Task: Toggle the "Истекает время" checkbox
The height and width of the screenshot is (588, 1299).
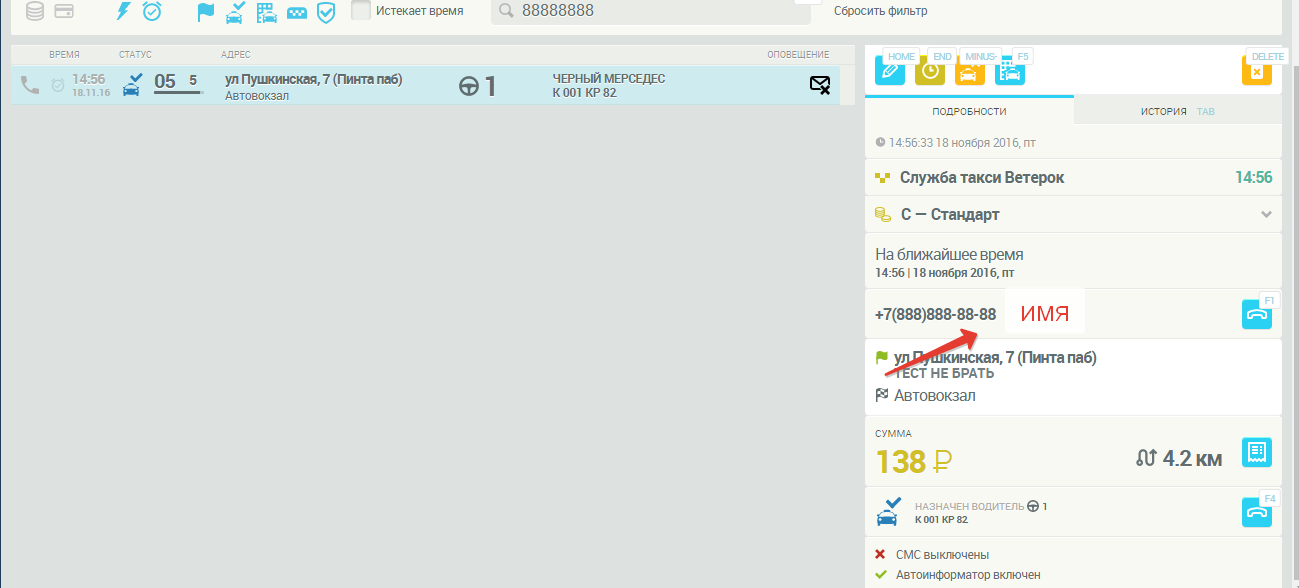Action: [x=361, y=11]
